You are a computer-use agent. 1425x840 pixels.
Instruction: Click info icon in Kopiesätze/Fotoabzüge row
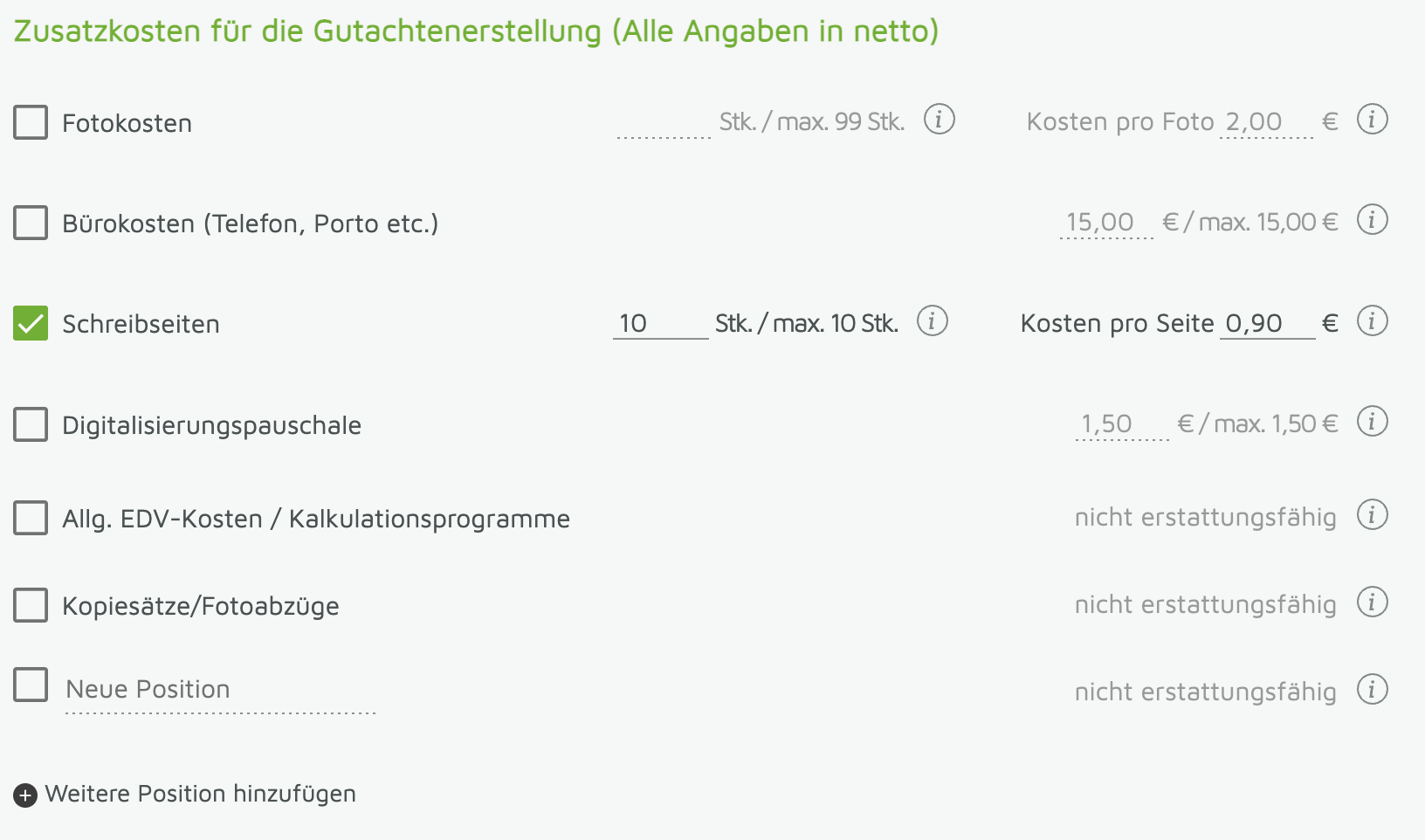(1372, 602)
